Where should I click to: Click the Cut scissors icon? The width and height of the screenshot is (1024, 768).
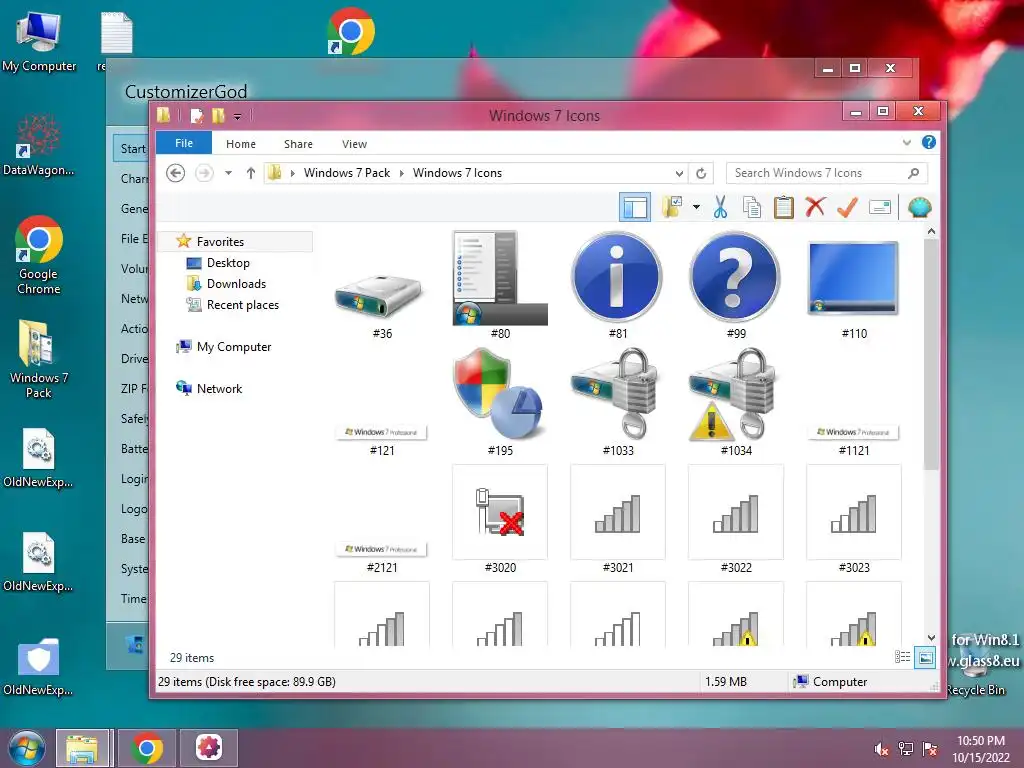(720, 208)
